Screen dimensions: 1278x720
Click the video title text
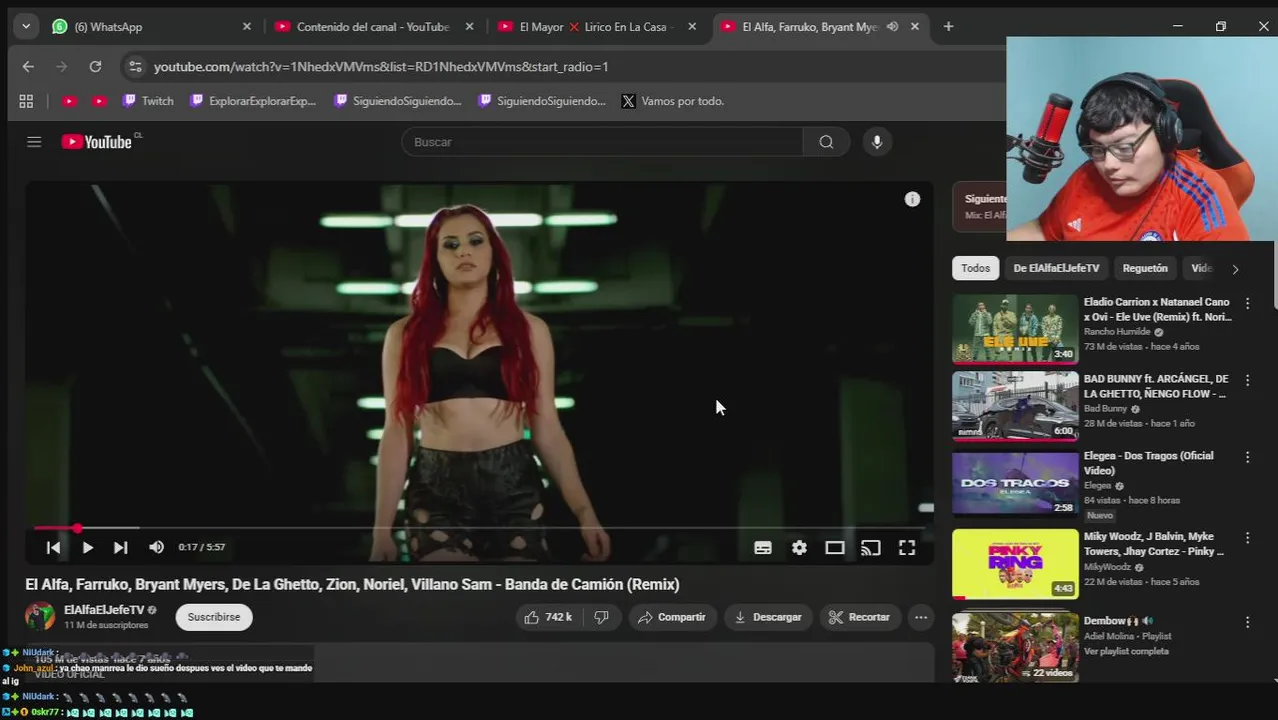pyautogui.click(x=352, y=584)
